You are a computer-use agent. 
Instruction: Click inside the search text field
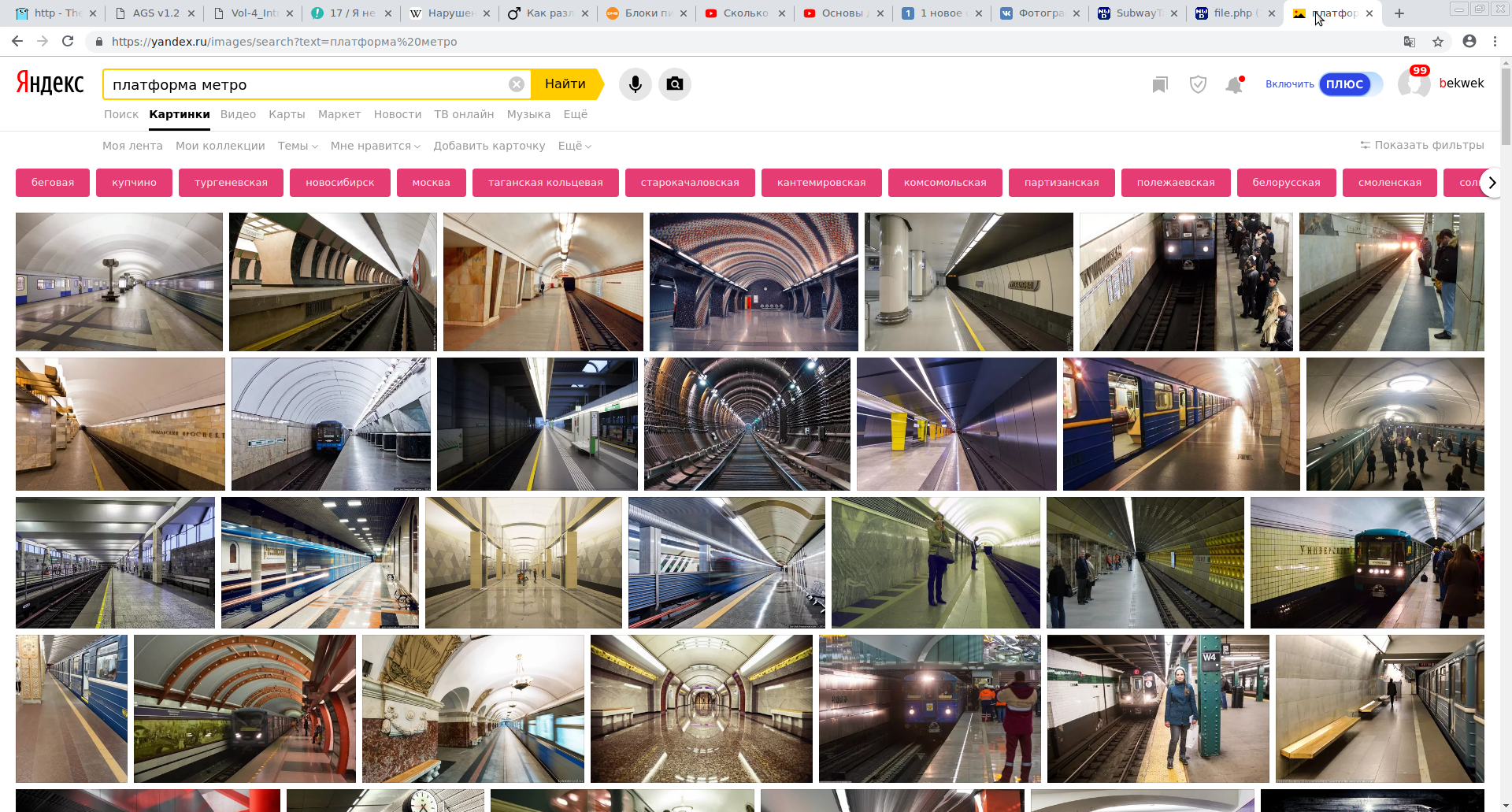tap(307, 84)
